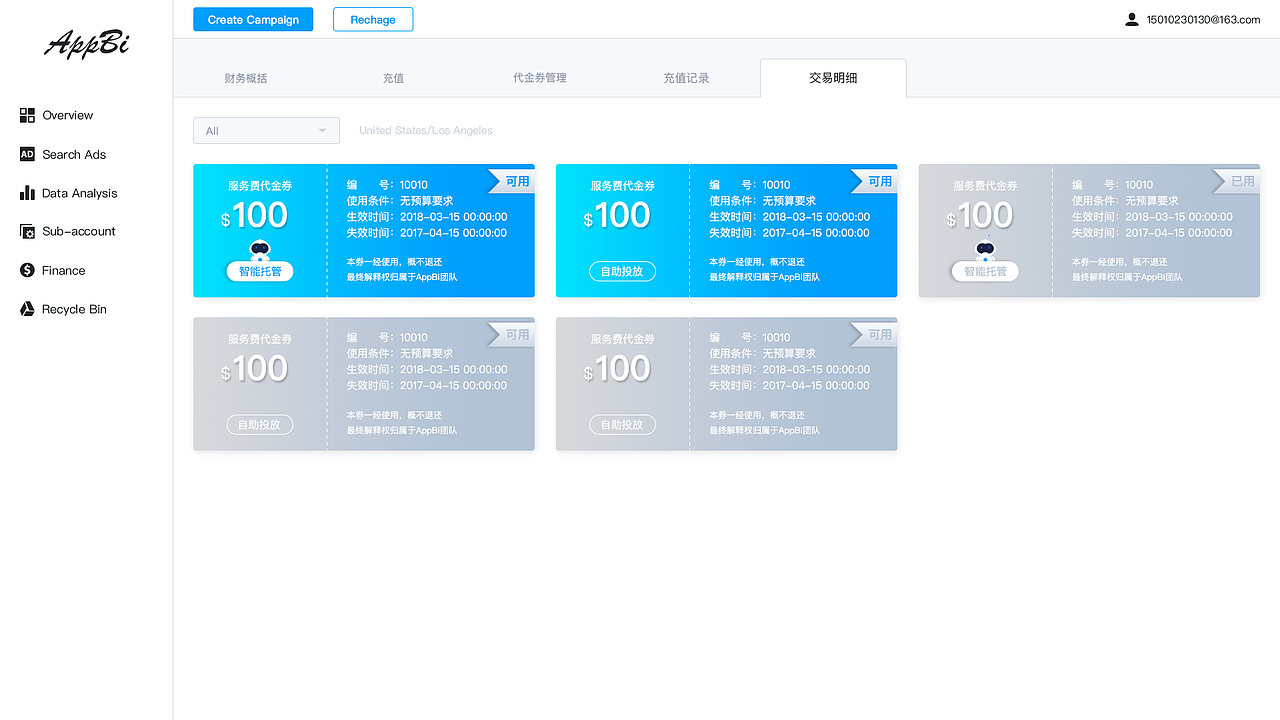This screenshot has height=720, width=1280.
Task: Switch to the 代金券管理 tab
Action: (x=539, y=77)
